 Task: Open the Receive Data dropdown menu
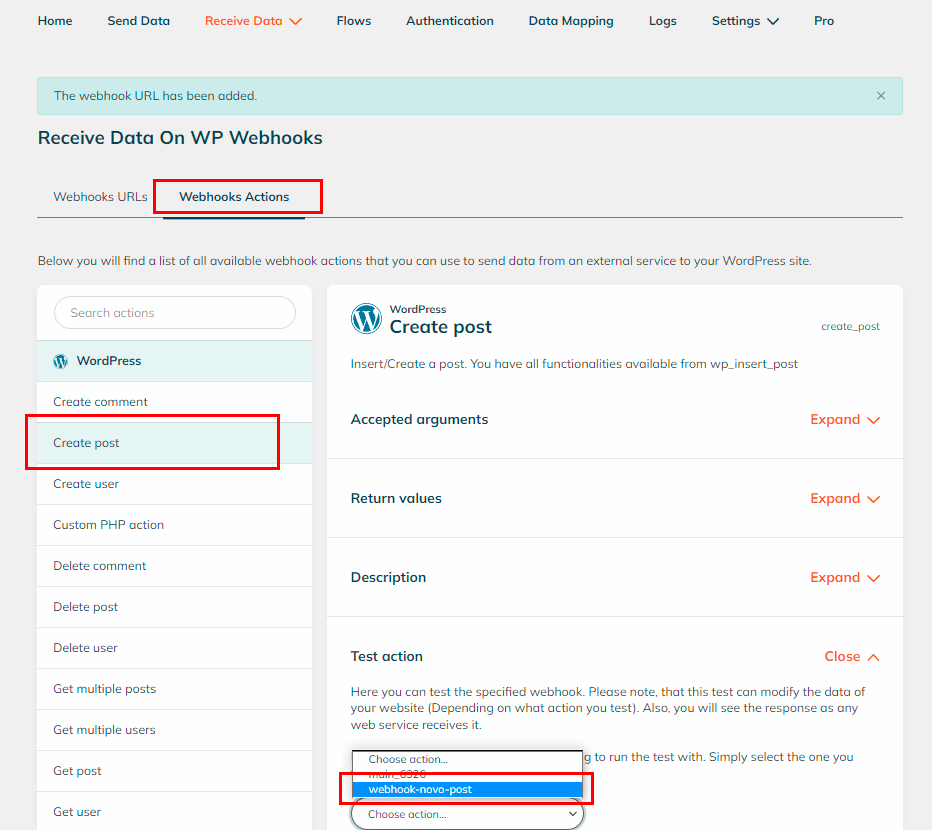click(x=253, y=21)
